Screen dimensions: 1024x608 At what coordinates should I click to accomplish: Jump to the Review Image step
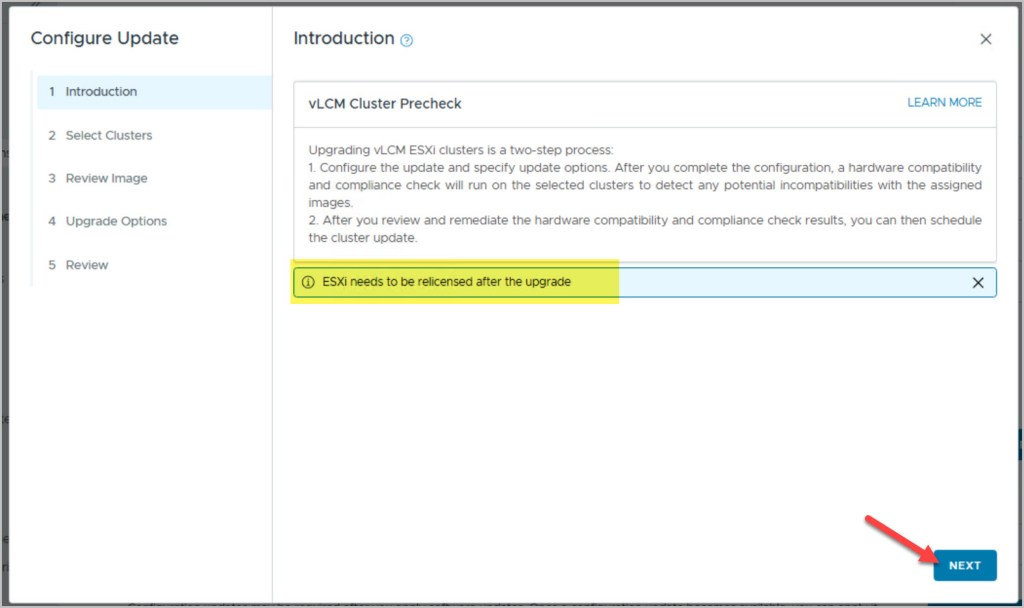106,178
